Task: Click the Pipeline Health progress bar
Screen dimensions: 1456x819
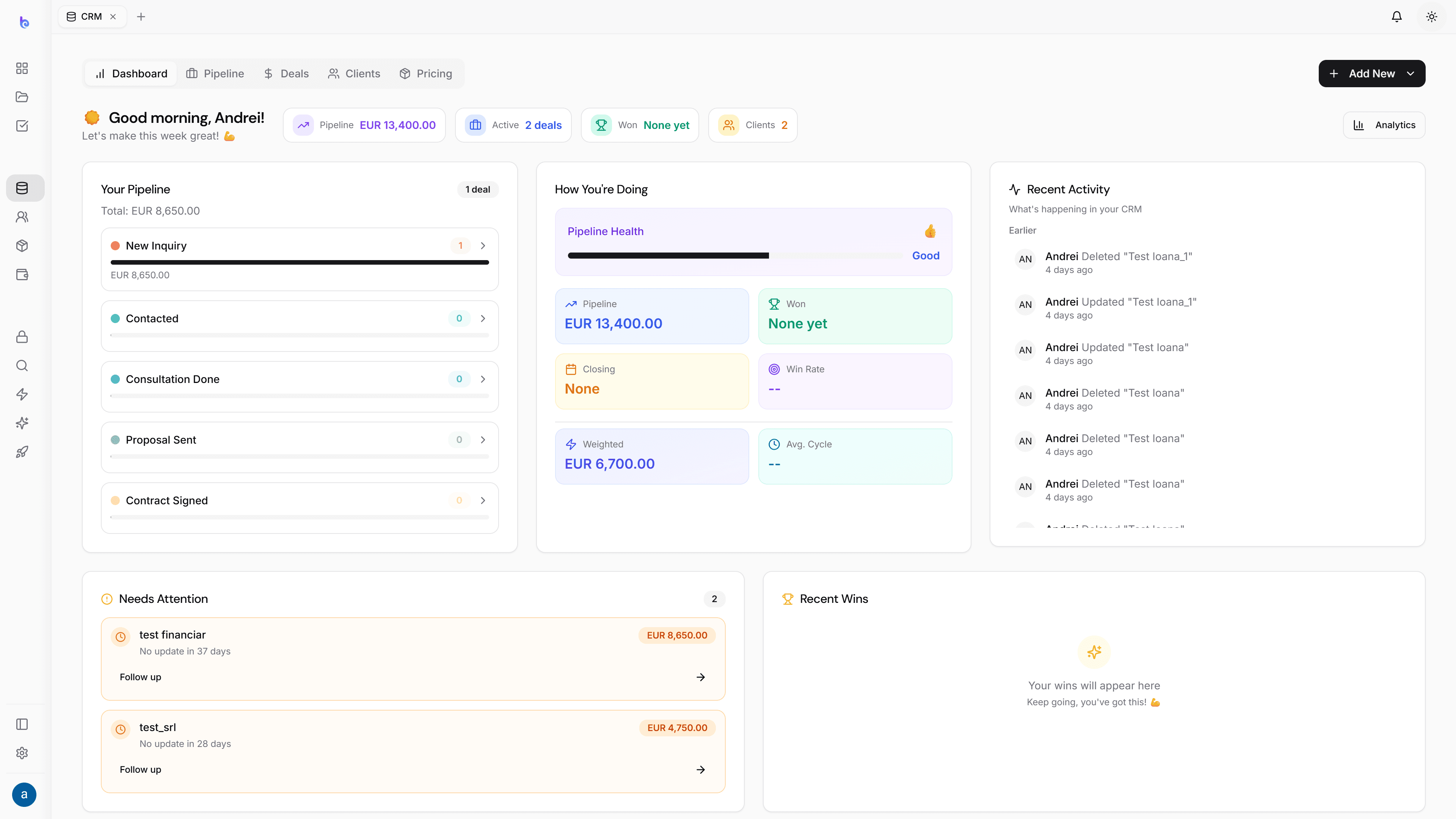Action: coord(735,256)
